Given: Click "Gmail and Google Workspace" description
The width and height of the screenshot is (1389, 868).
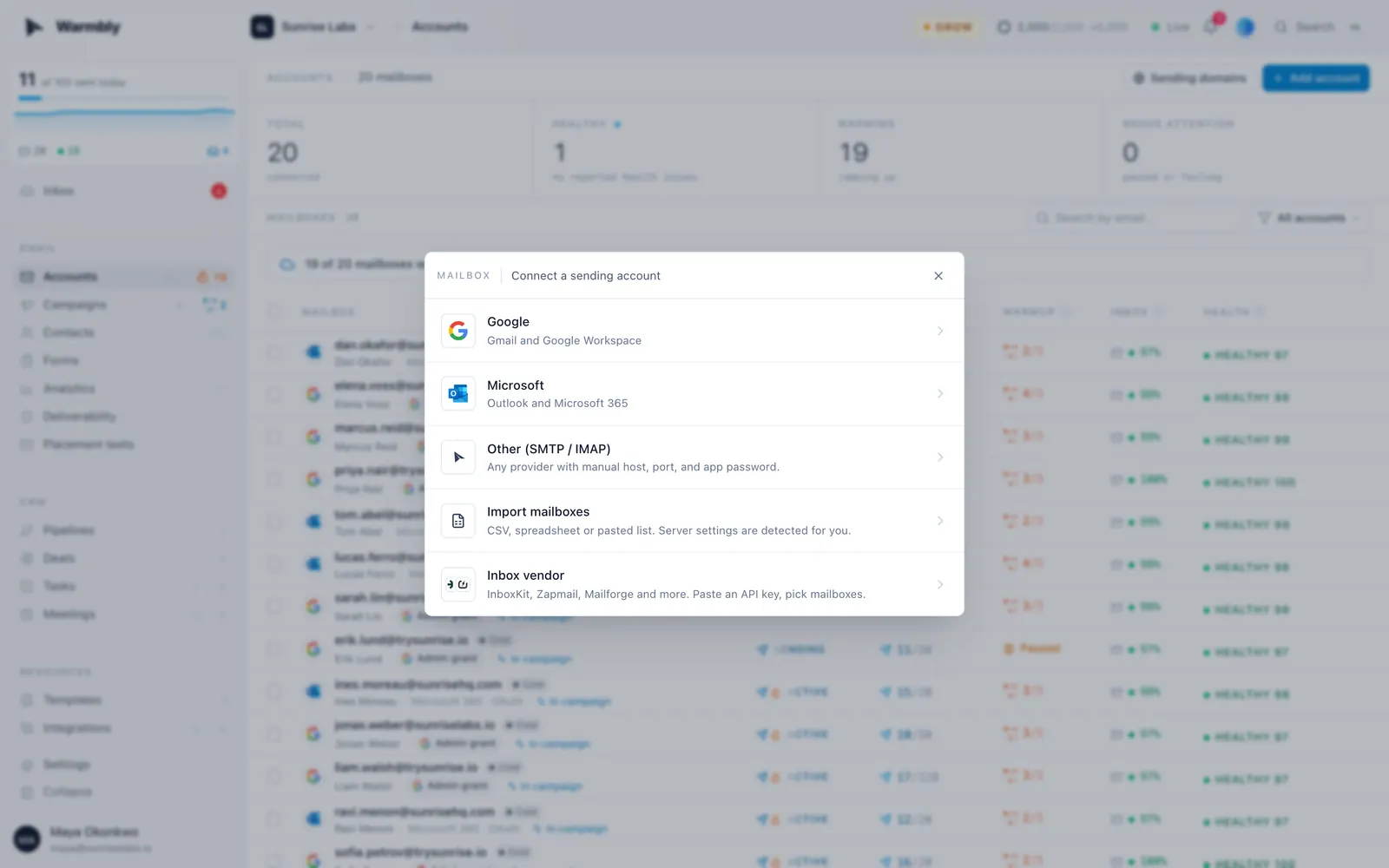Looking at the screenshot, I should click(x=564, y=340).
